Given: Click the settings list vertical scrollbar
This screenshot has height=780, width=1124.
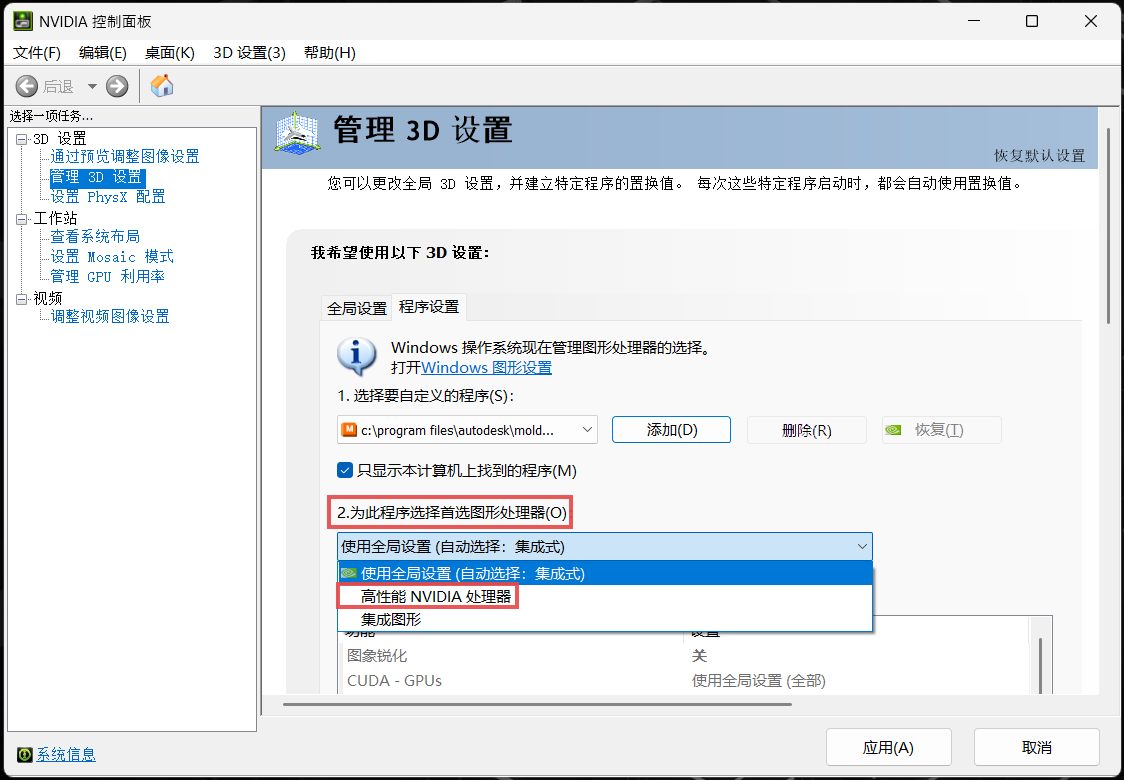Looking at the screenshot, I should coord(1041,665).
